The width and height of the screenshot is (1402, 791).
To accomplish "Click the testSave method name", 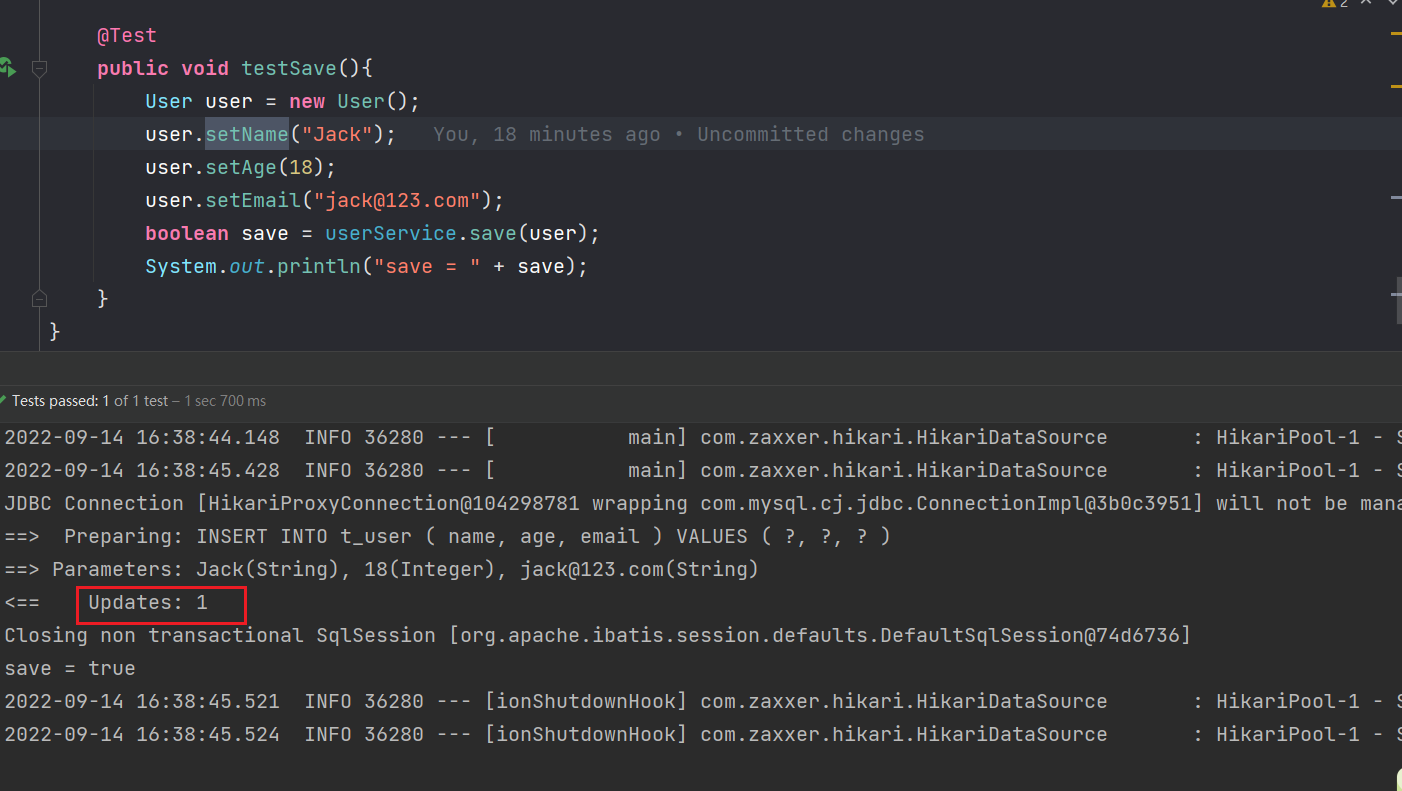I will tap(289, 68).
